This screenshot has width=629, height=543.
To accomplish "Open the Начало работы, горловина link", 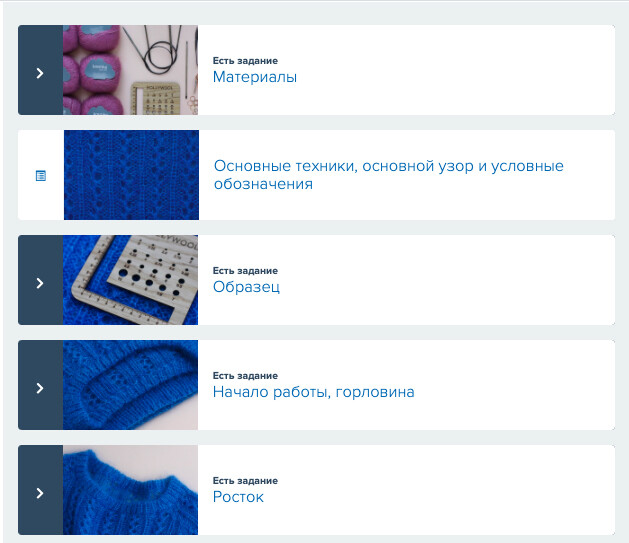I will 313,392.
